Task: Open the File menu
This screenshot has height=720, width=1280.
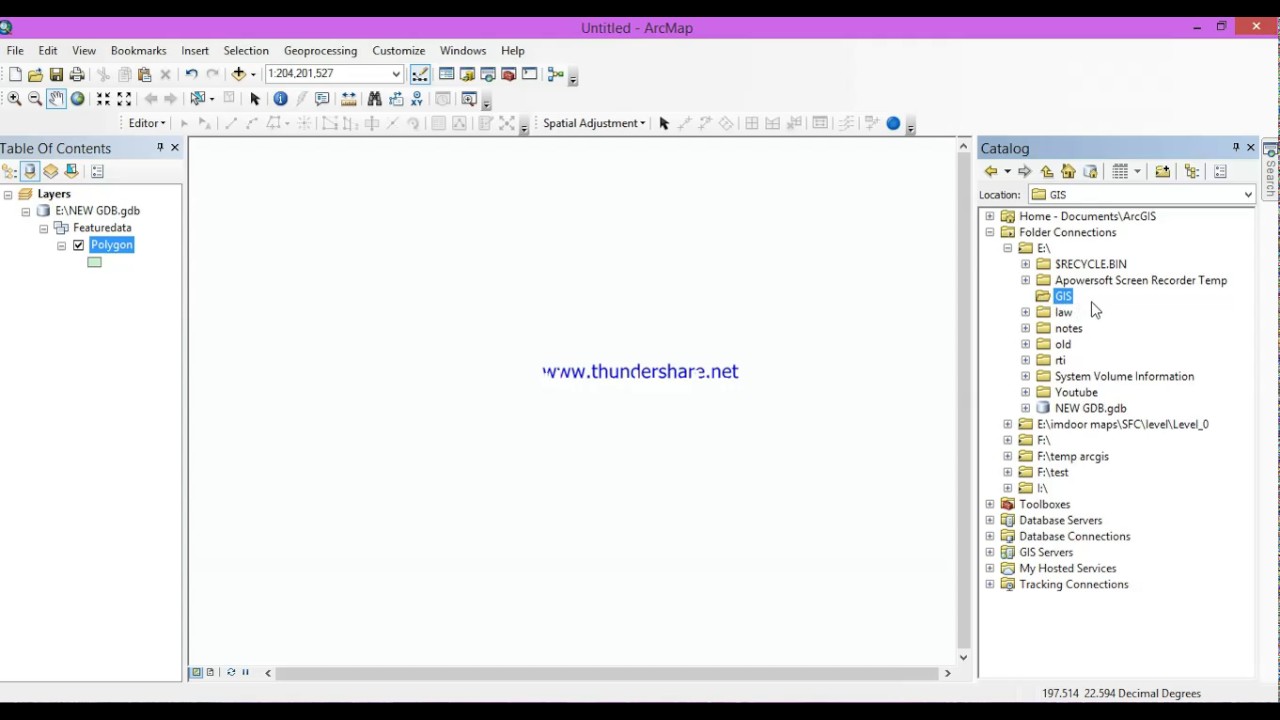Action: coord(15,50)
